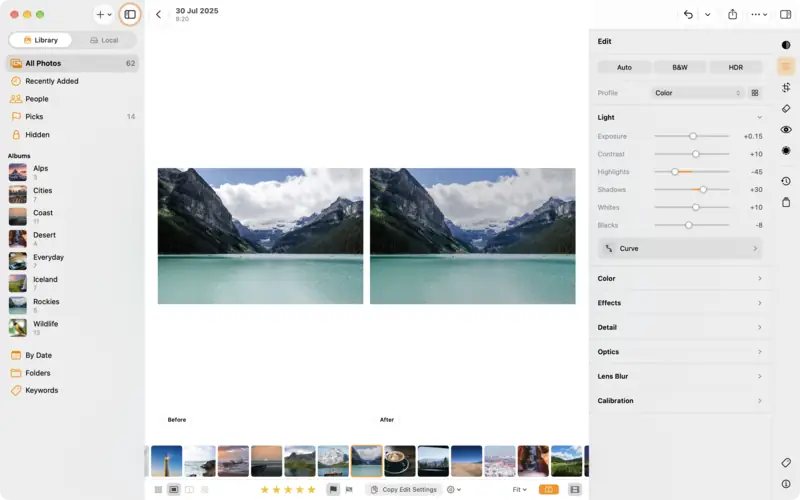Select the Crop and rotate tool
This screenshot has width=800, height=500.
[786, 87]
